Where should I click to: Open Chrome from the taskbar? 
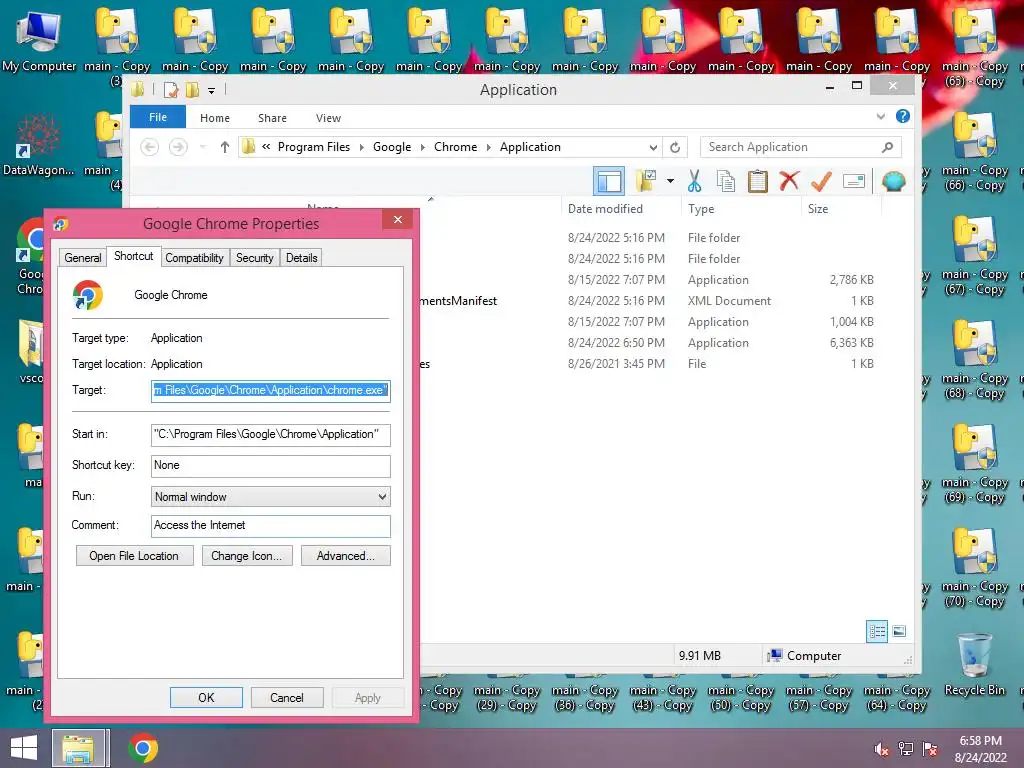[x=143, y=748]
